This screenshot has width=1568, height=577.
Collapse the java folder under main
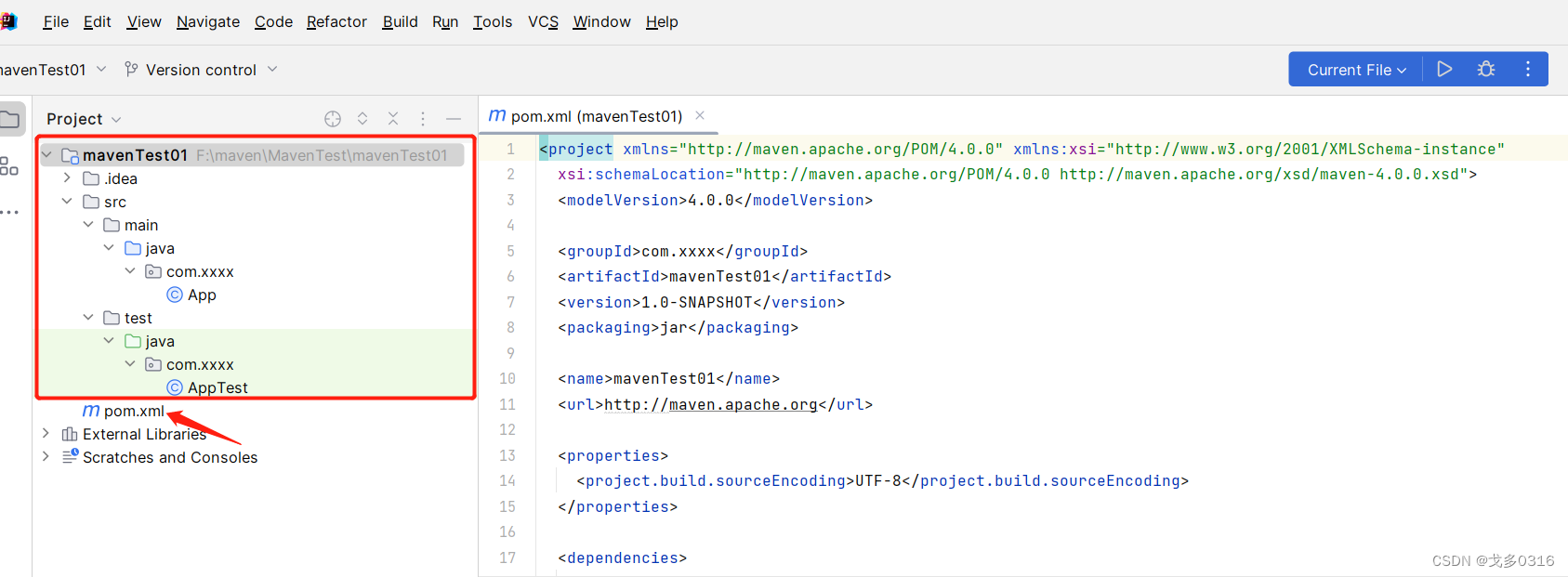109,247
